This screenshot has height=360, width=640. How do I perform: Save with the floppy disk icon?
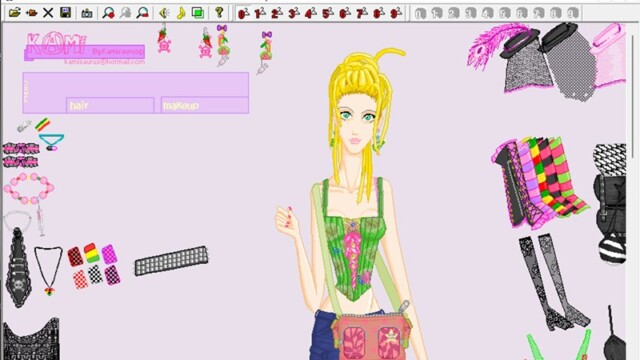(x=65, y=13)
